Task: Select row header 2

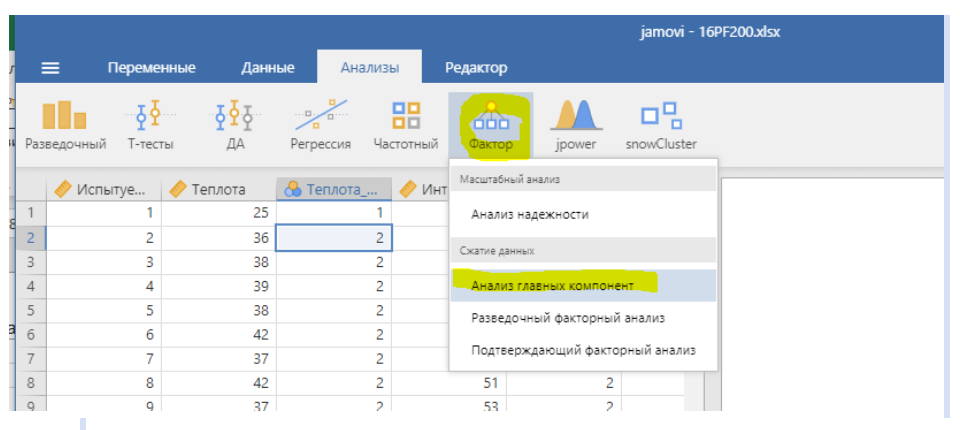Action: (x=31, y=238)
